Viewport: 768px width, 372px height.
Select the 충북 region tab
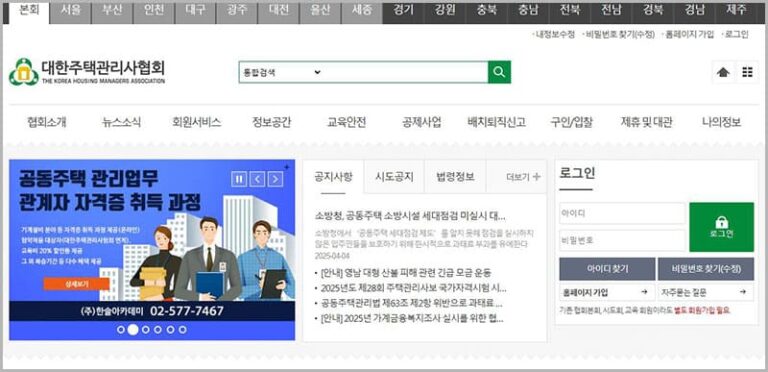(486, 12)
